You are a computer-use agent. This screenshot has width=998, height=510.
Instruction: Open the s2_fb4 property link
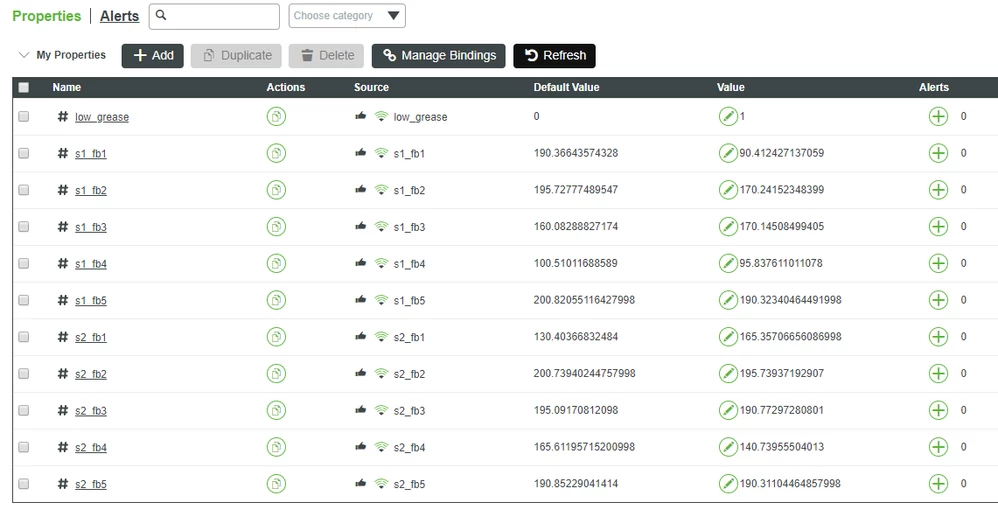[91, 448]
